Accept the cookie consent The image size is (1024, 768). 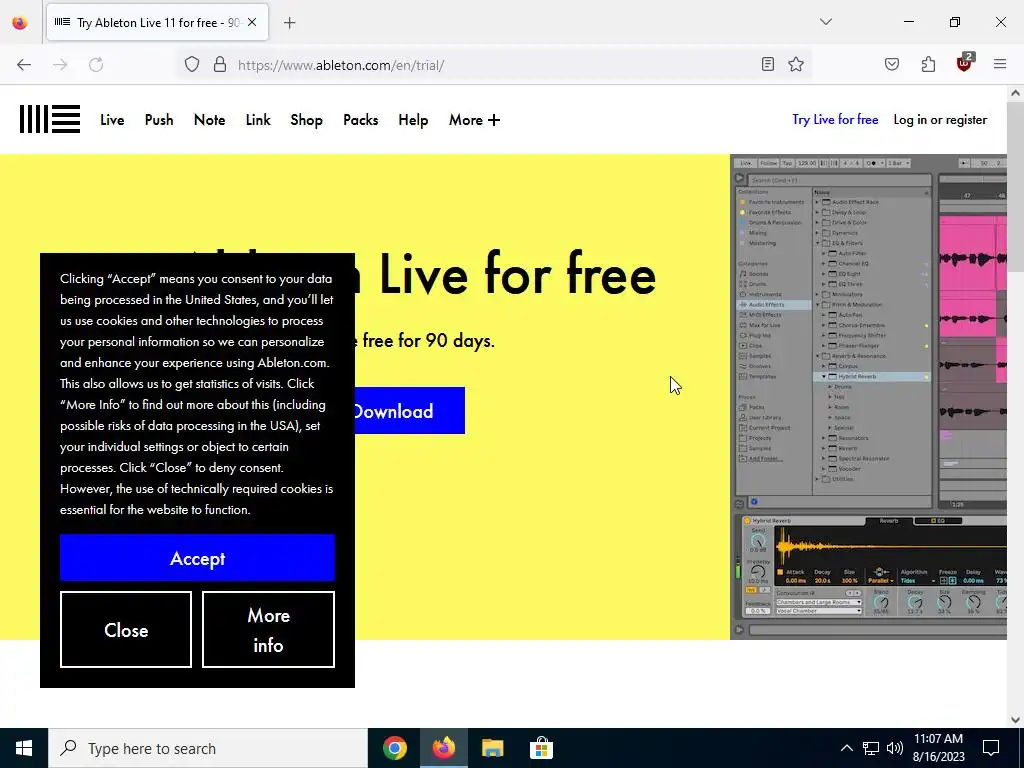(197, 558)
